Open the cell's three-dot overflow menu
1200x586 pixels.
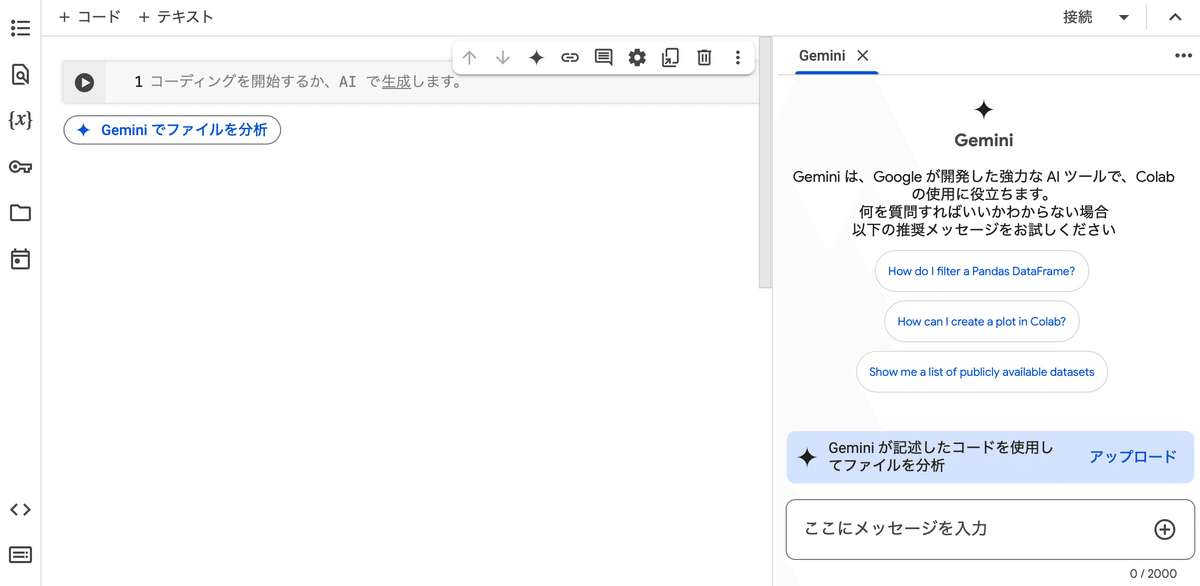(x=737, y=57)
